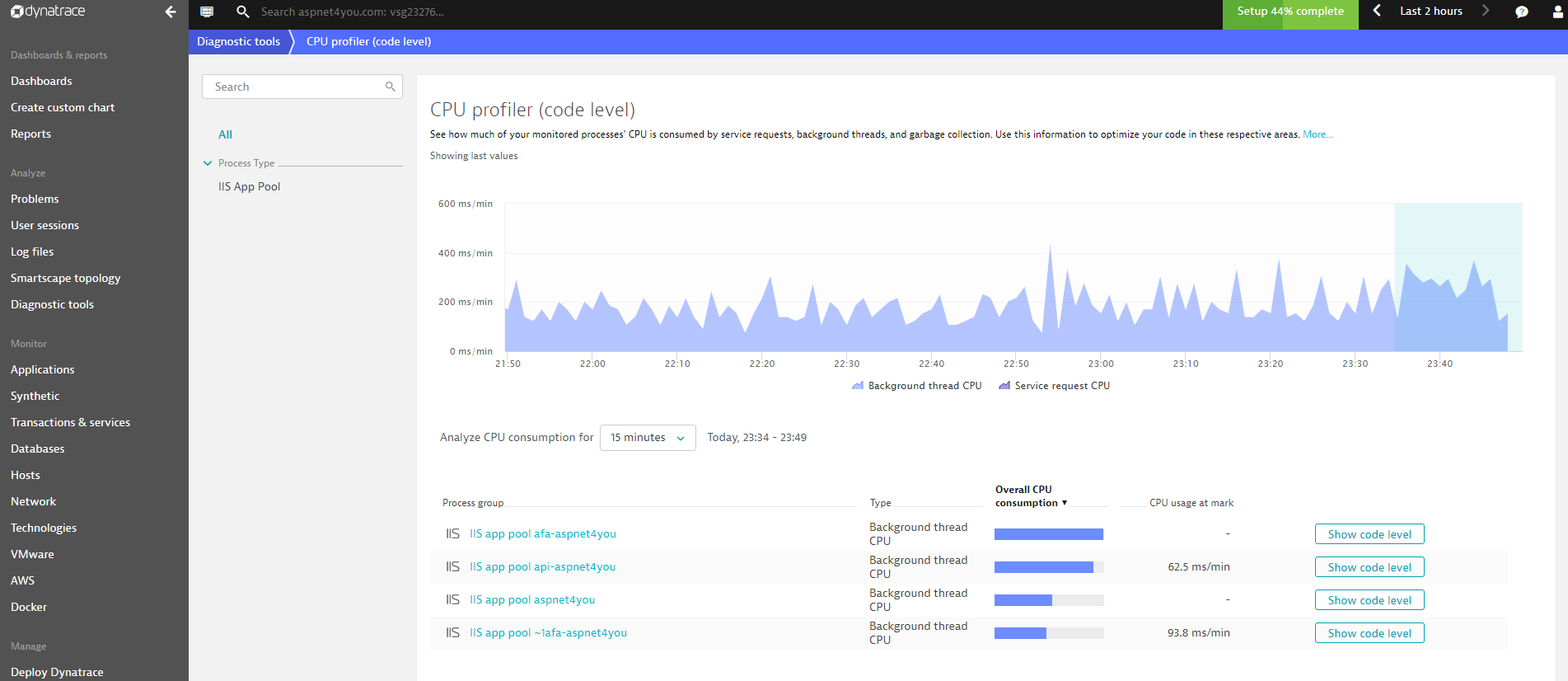Open Applications in the sidebar

pyautogui.click(x=42, y=369)
